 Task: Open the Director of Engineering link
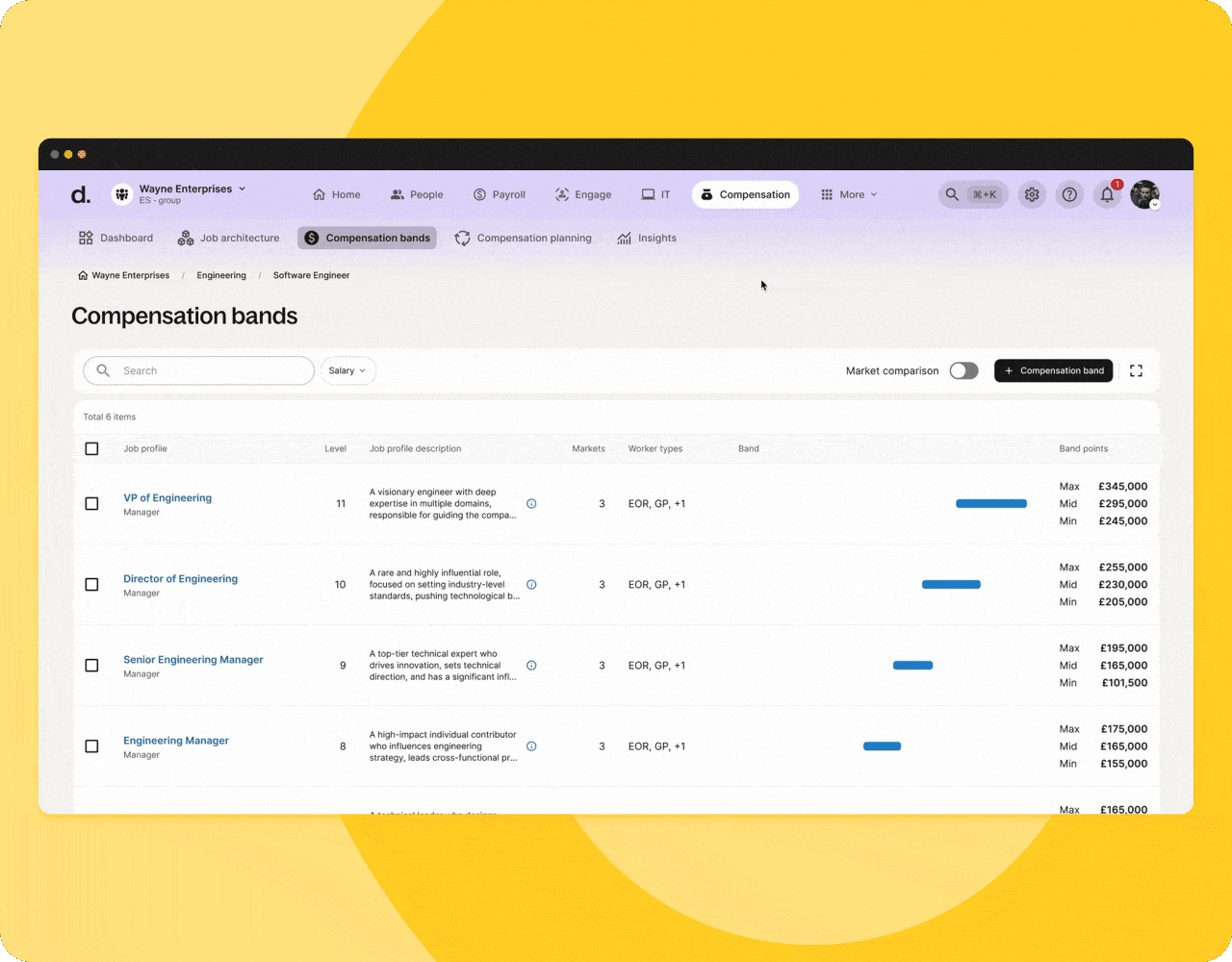click(x=180, y=578)
